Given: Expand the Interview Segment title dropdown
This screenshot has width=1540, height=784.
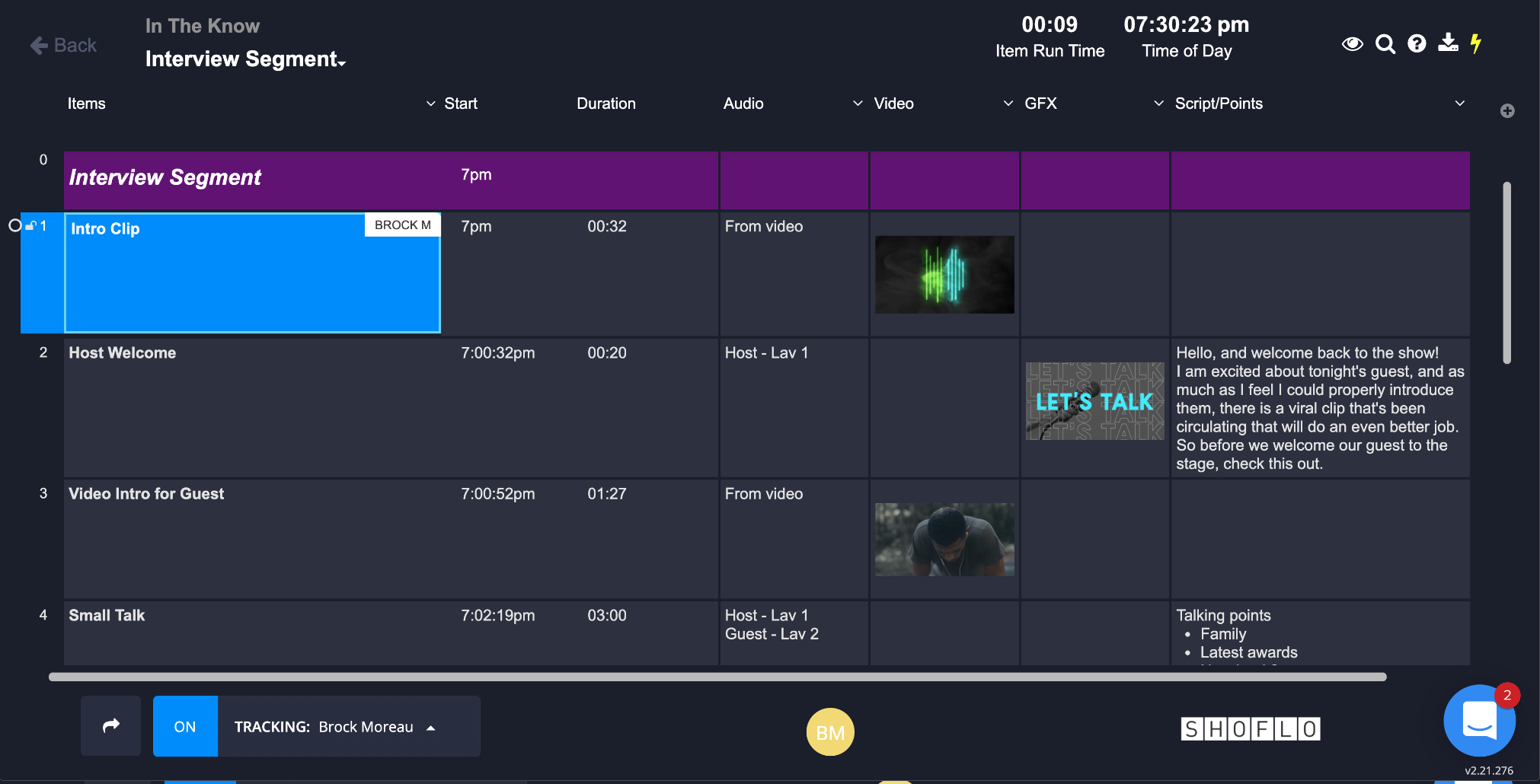Looking at the screenshot, I should [342, 62].
